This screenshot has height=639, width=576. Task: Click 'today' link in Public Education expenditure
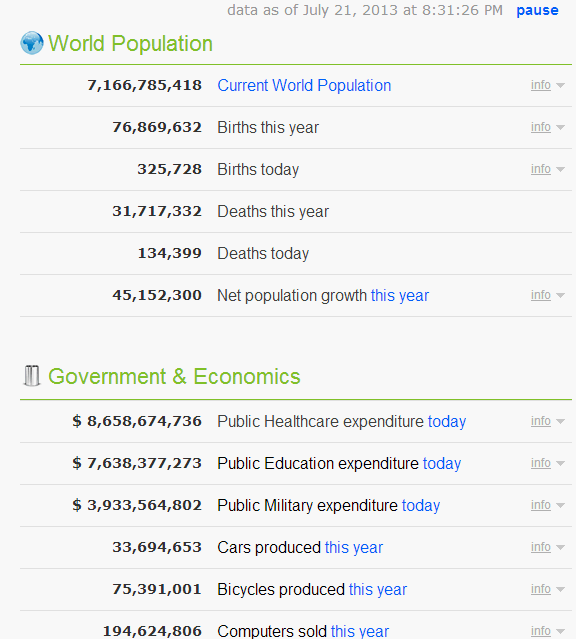click(x=442, y=463)
